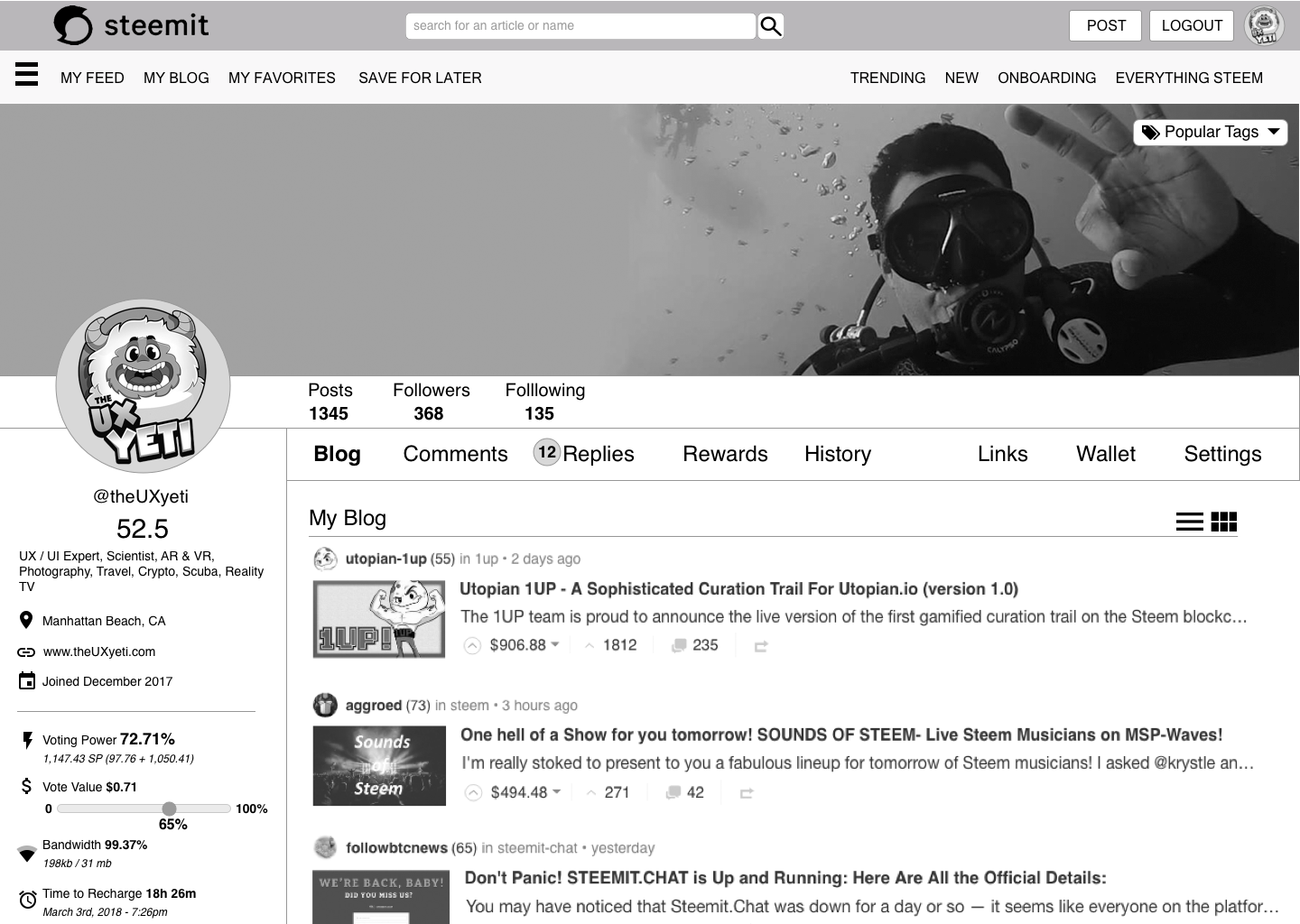This screenshot has height=924, width=1300.
Task: Click the LOGOUT button
Action: pos(1192,25)
